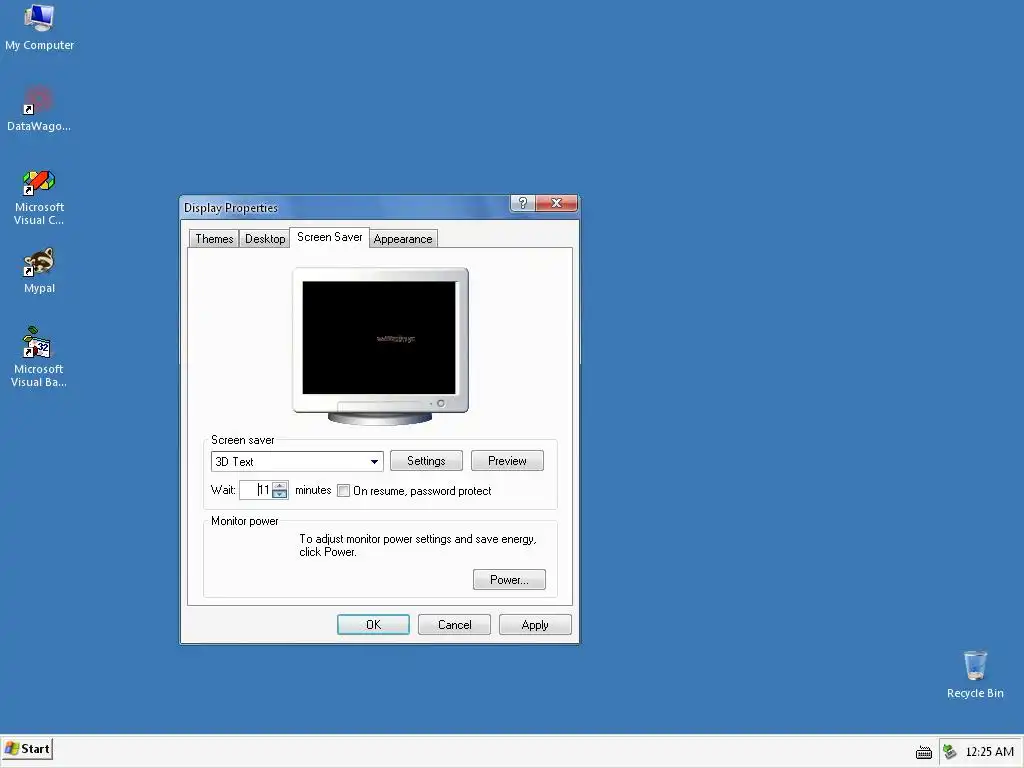The height and width of the screenshot is (768, 1024).
Task: Click the Help question mark title bar button
Action: [522, 203]
